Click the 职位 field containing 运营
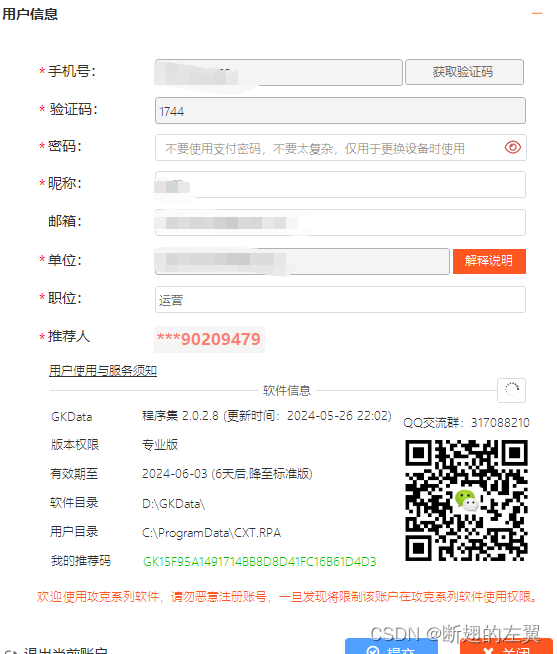 click(340, 299)
